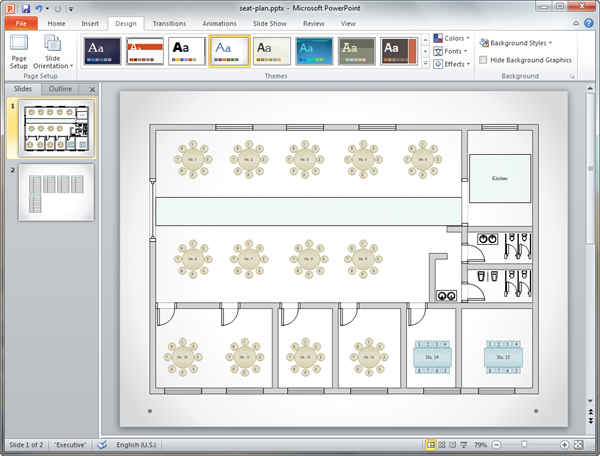Screen dimensions: 600x456
Task: Select slide 2 thumbnail in Slides pane
Action: 56,192
